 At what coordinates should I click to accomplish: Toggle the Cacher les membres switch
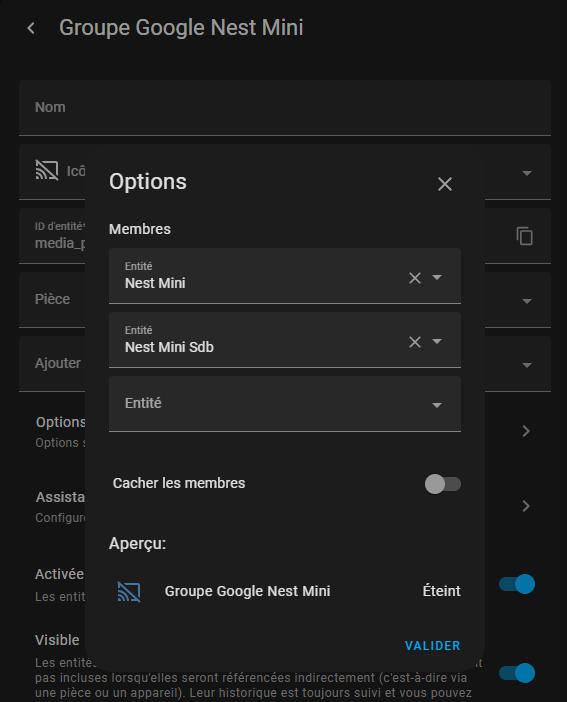[x=442, y=484]
